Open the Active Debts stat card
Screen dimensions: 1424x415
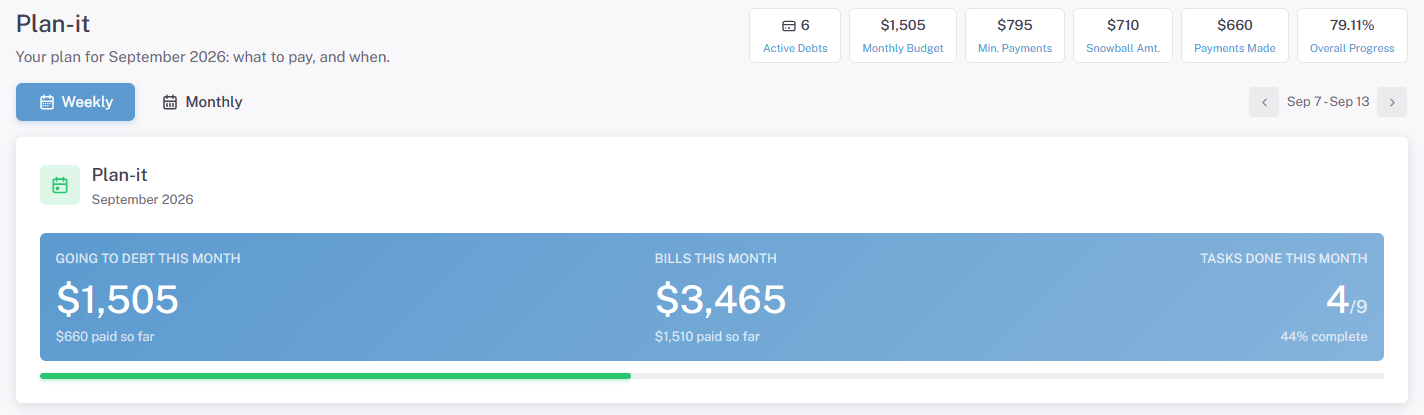(795, 35)
